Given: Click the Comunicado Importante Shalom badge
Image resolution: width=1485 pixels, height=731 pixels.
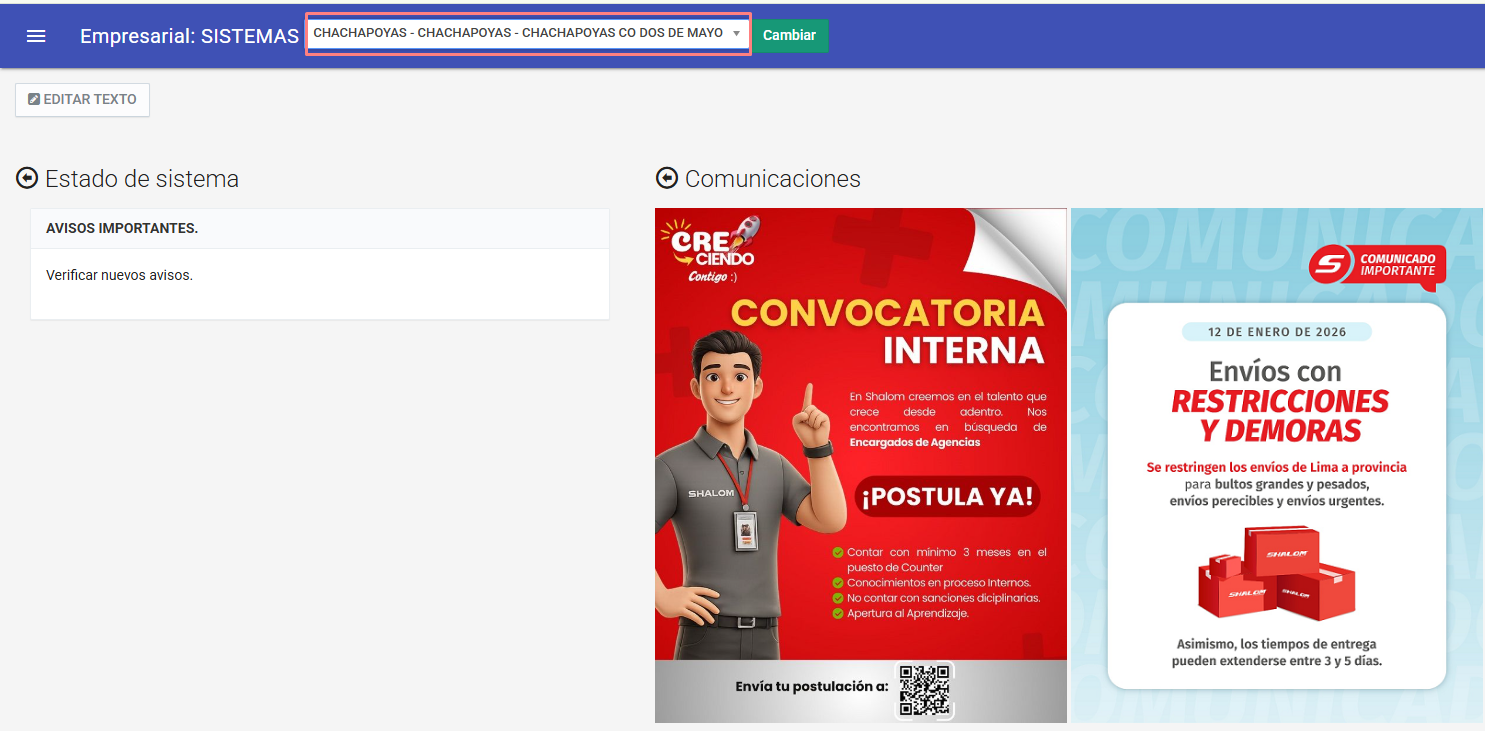Looking at the screenshot, I should pos(1377,265).
